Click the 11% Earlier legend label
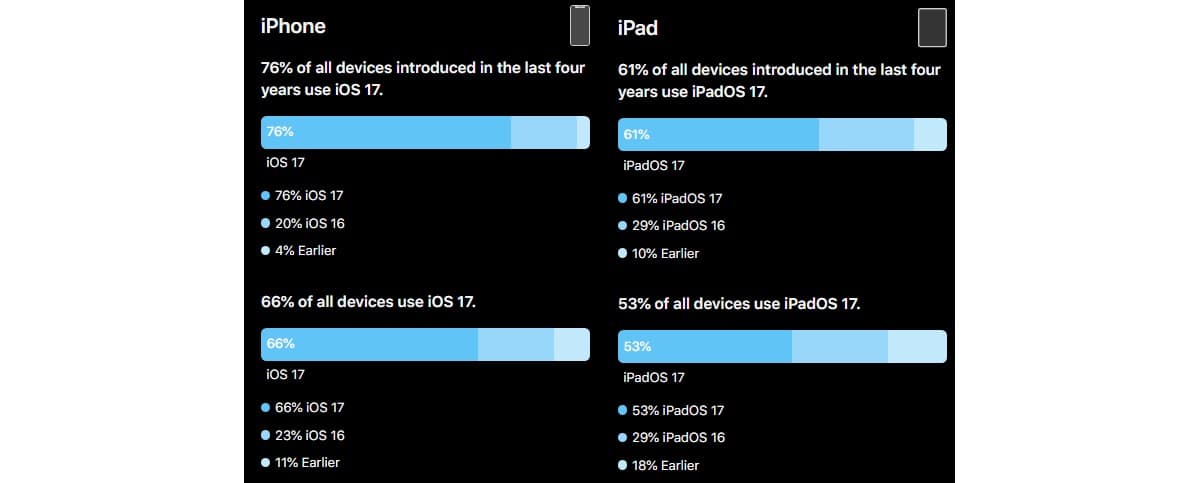Image resolution: width=1200 pixels, height=483 pixels. (x=307, y=462)
